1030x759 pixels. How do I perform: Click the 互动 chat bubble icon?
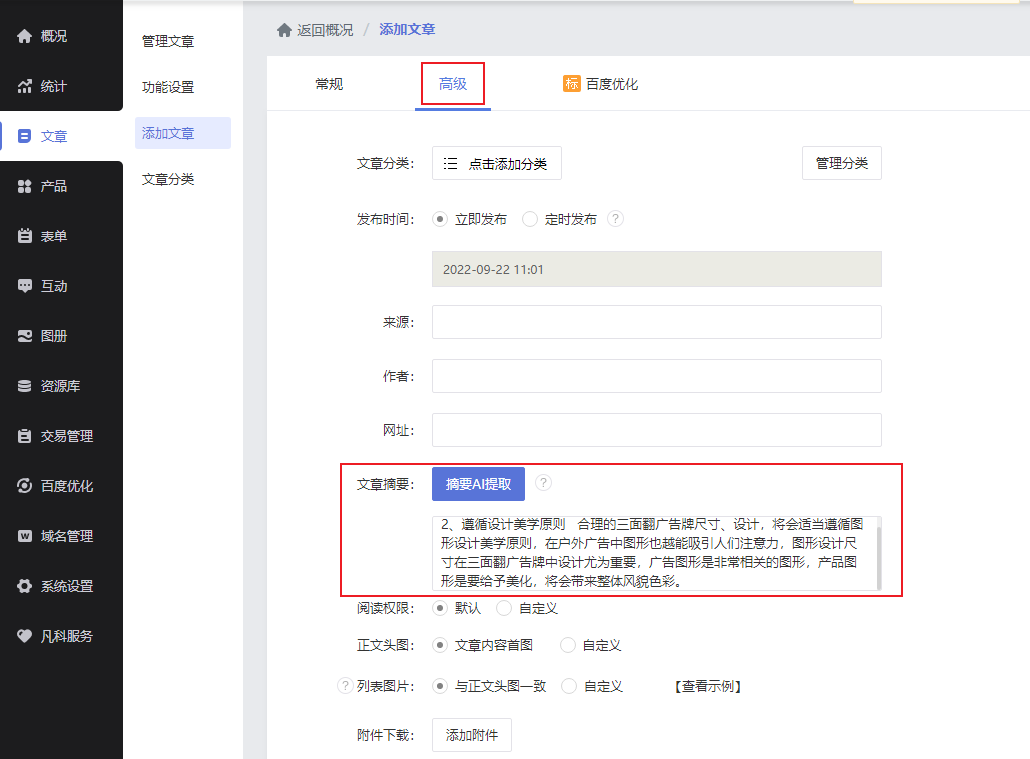(x=24, y=286)
